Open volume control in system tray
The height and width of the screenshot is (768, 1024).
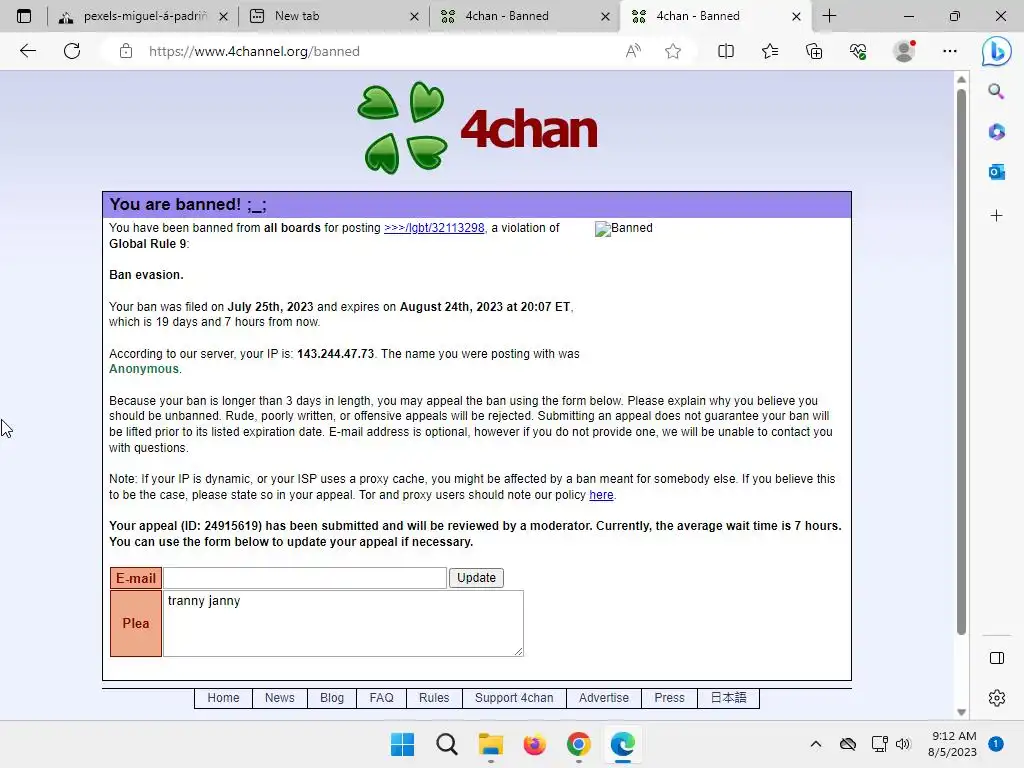[x=903, y=744]
